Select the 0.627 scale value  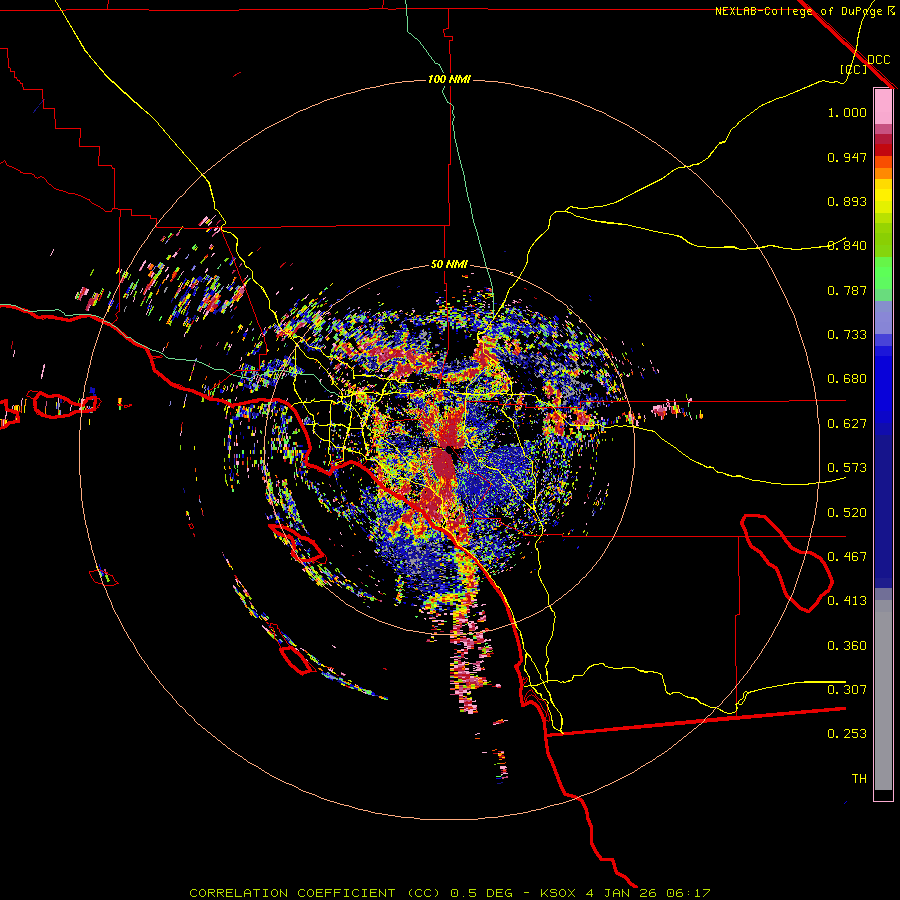[x=847, y=424]
